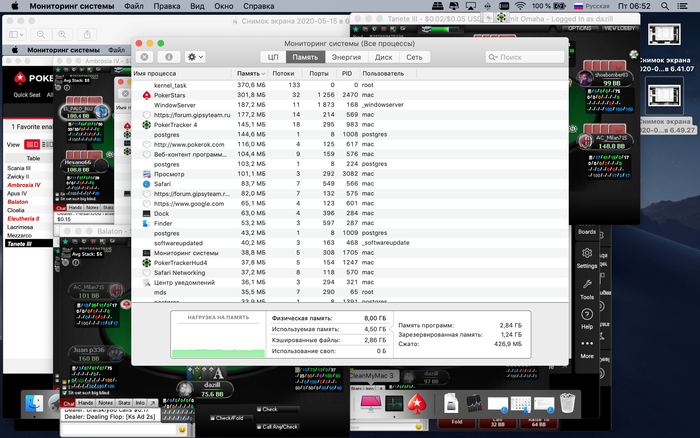The height and width of the screenshot is (438, 700).
Task: Open the gear actions dropdown in Activity Monitor
Action: (x=195, y=57)
